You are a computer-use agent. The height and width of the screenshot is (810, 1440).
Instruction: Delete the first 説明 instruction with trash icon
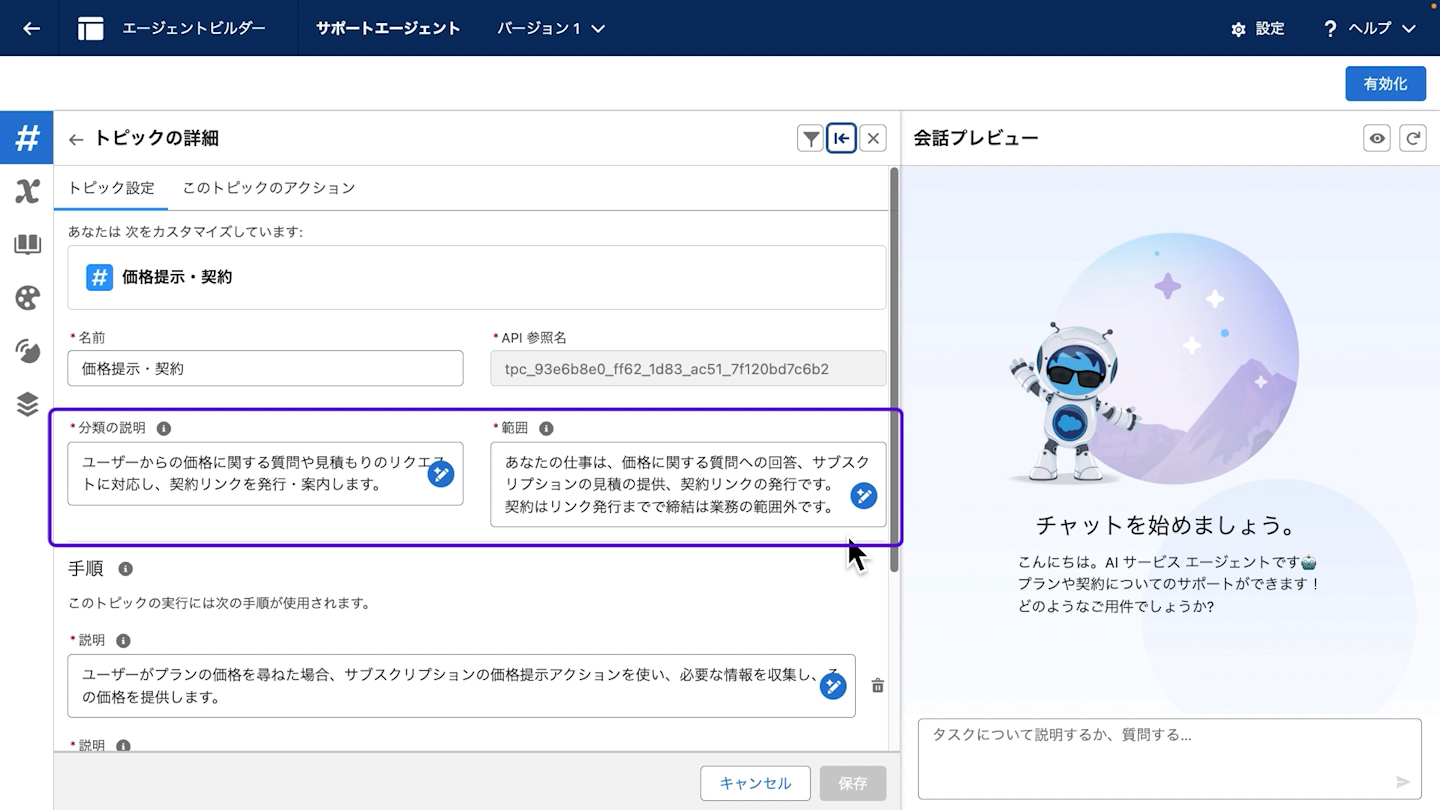pos(877,686)
